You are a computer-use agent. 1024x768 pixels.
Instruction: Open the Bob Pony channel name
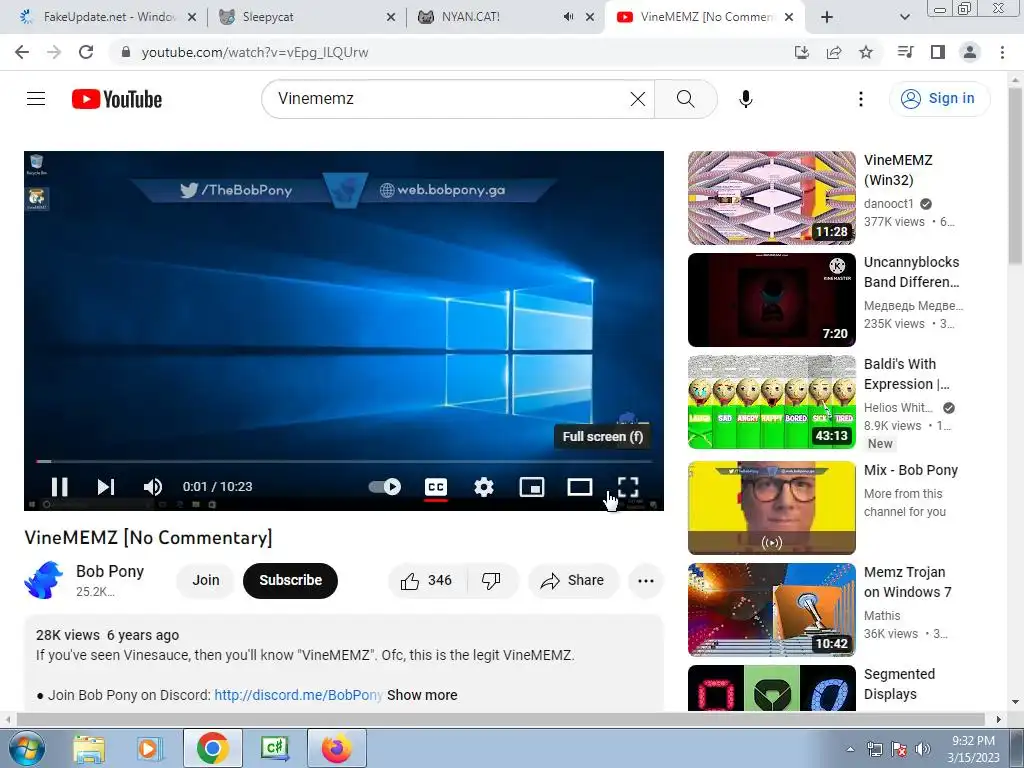coord(110,571)
